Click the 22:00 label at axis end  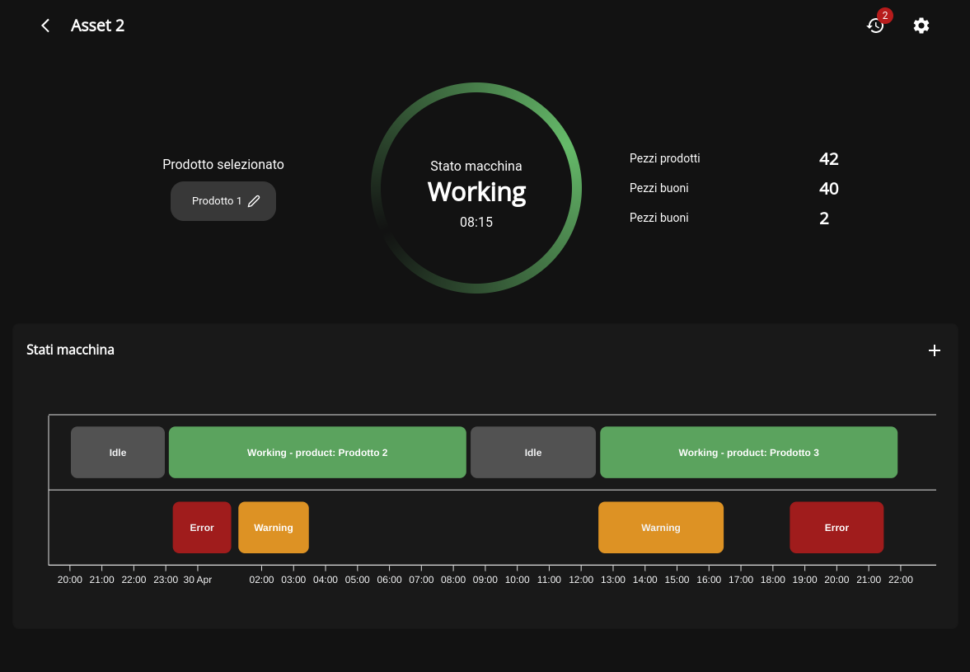click(901, 580)
